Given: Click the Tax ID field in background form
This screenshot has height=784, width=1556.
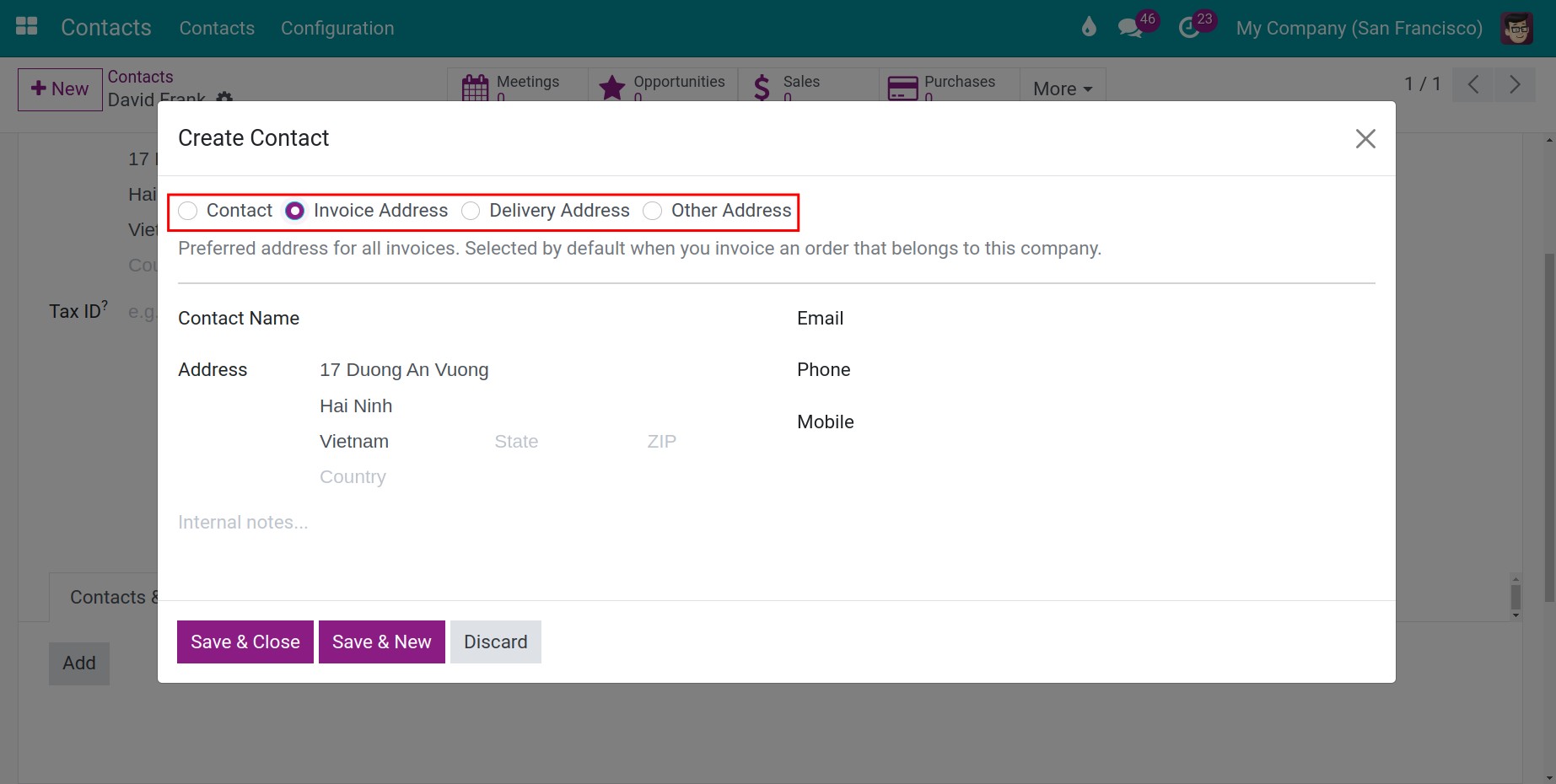Looking at the screenshot, I should tap(142, 312).
